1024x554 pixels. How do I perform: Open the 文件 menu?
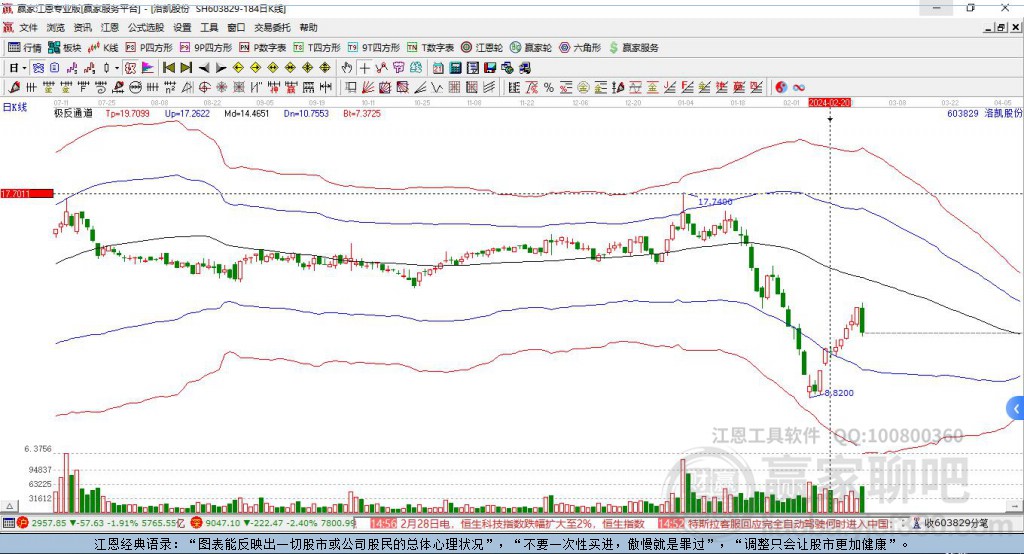28,27
